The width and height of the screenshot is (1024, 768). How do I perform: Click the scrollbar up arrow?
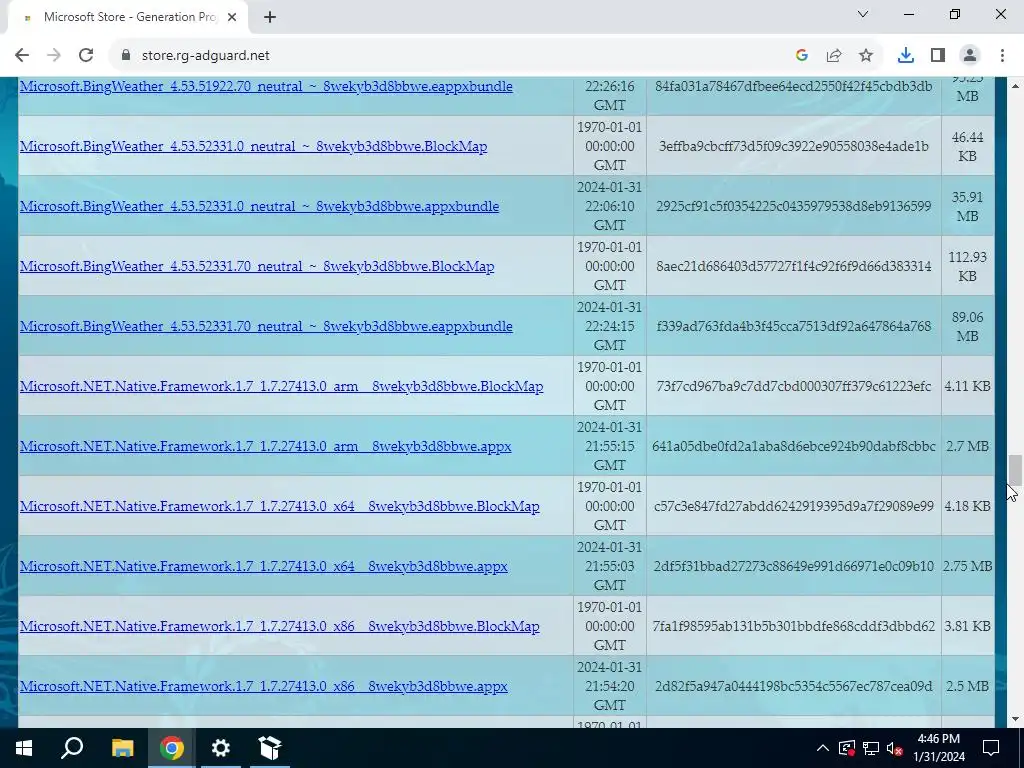1014,86
